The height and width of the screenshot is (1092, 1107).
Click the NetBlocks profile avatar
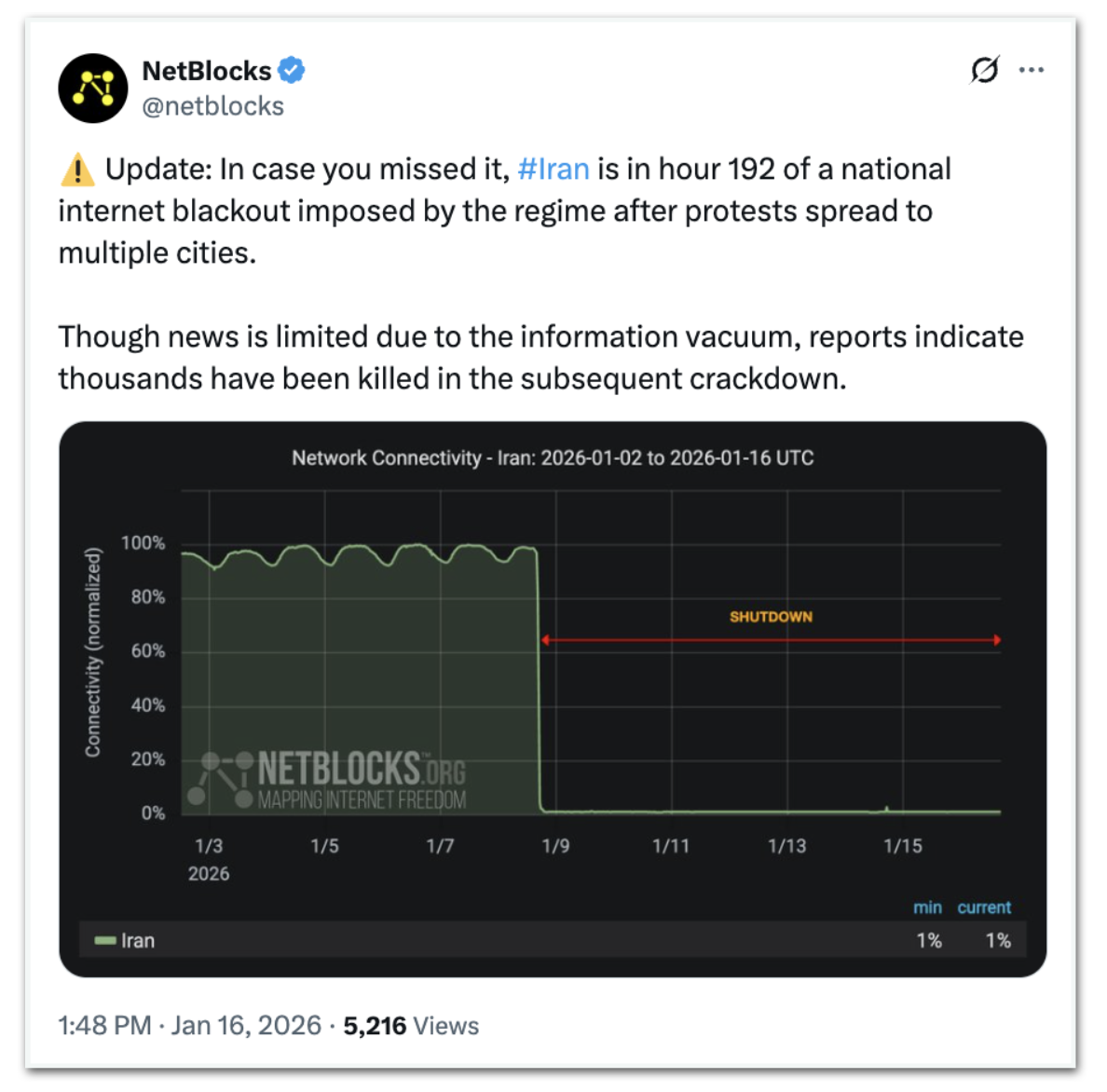click(x=93, y=89)
